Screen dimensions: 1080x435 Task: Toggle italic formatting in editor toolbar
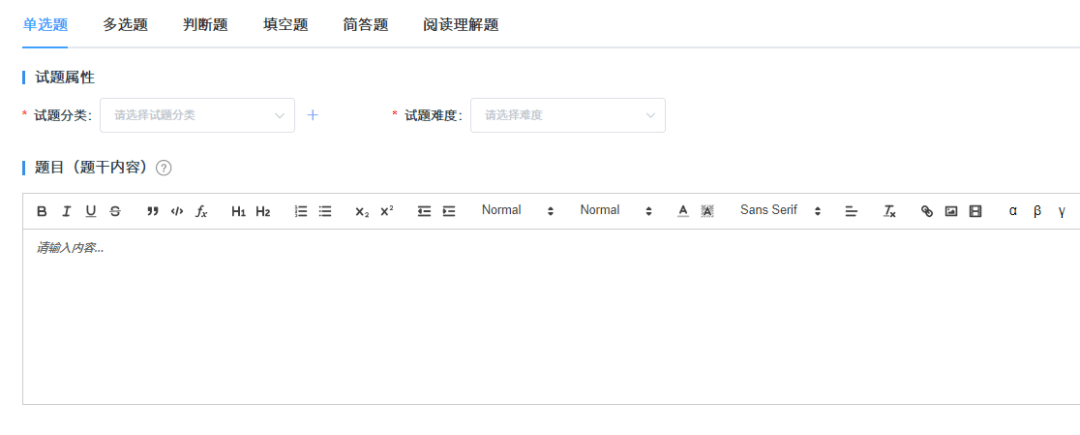coord(66,211)
